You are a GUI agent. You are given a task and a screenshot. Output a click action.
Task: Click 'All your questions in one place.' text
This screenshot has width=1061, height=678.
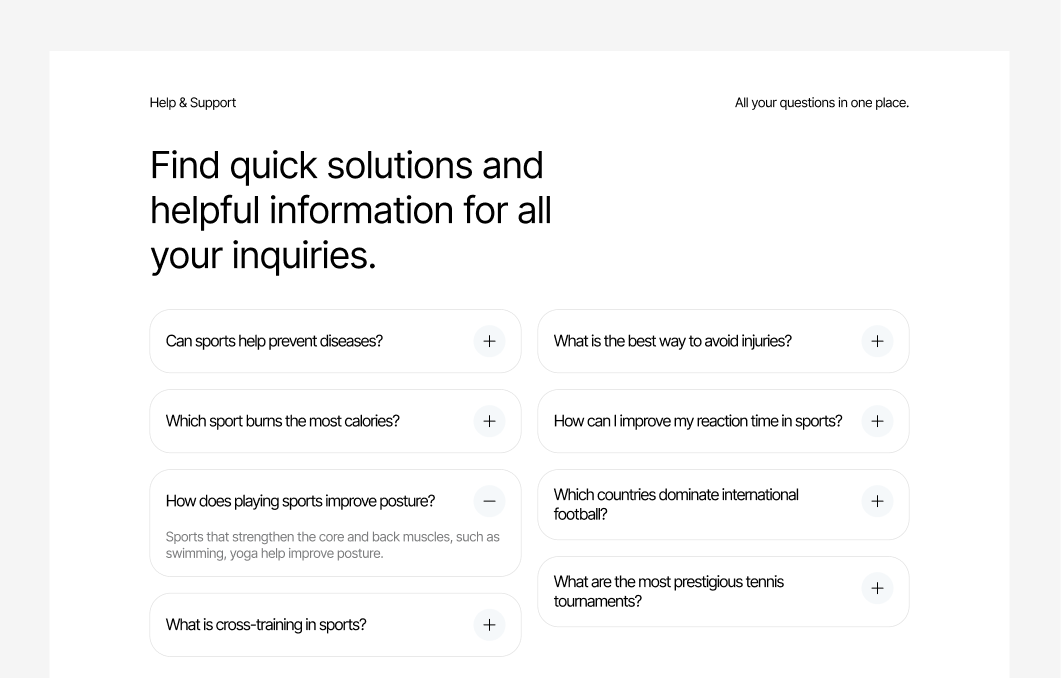coord(822,102)
